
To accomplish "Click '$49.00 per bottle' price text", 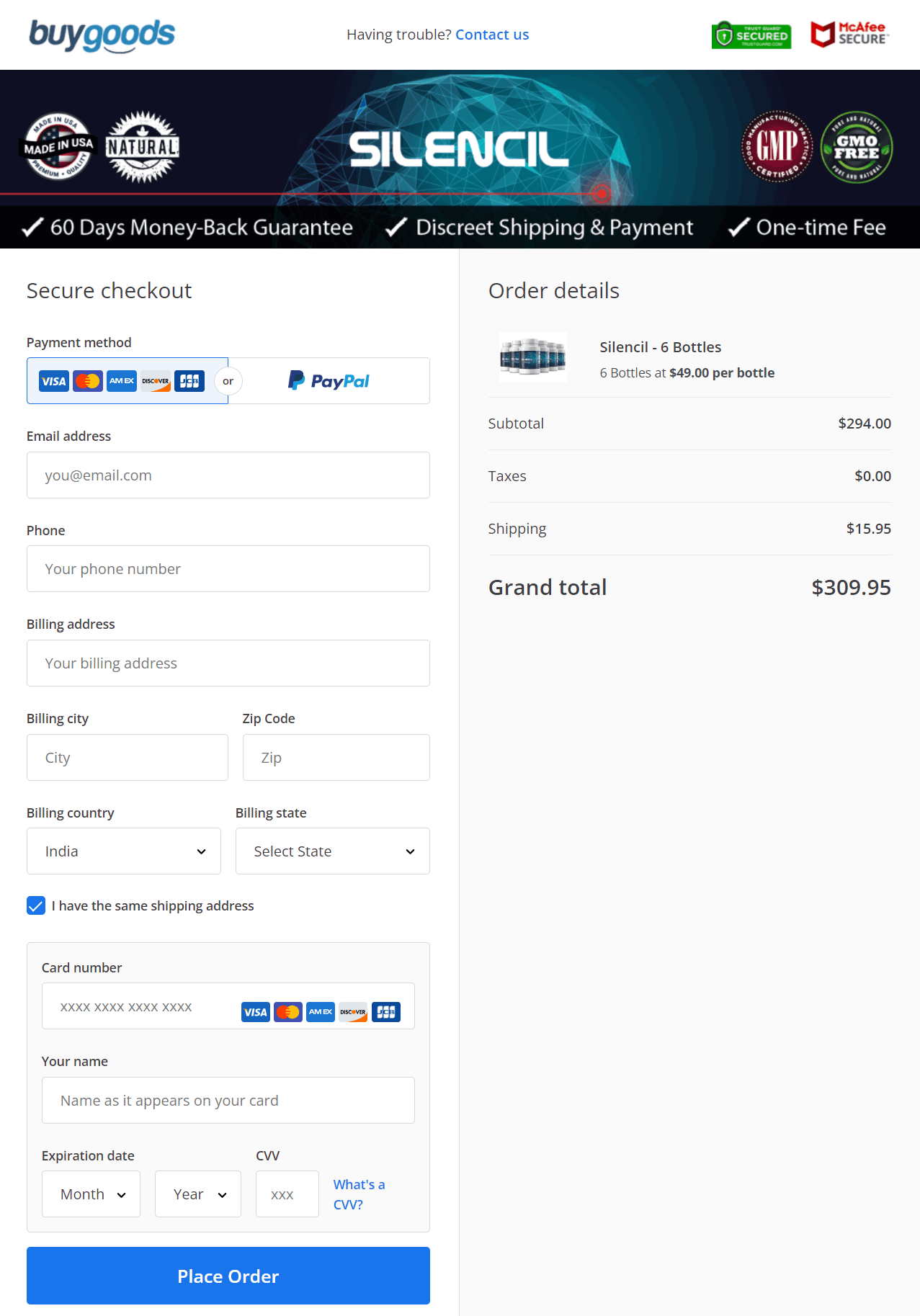I will point(722,373).
